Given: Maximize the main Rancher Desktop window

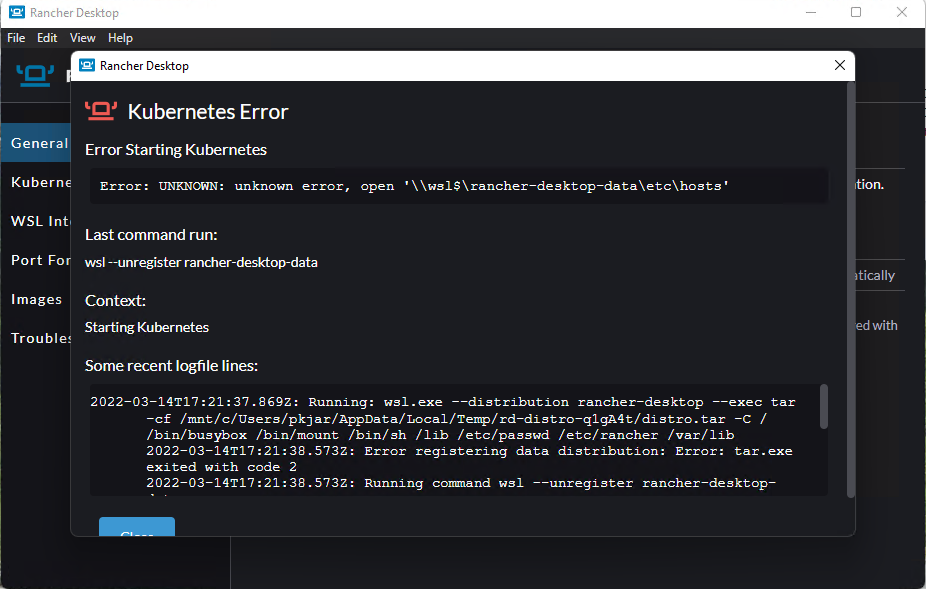Looking at the screenshot, I should 856,12.
